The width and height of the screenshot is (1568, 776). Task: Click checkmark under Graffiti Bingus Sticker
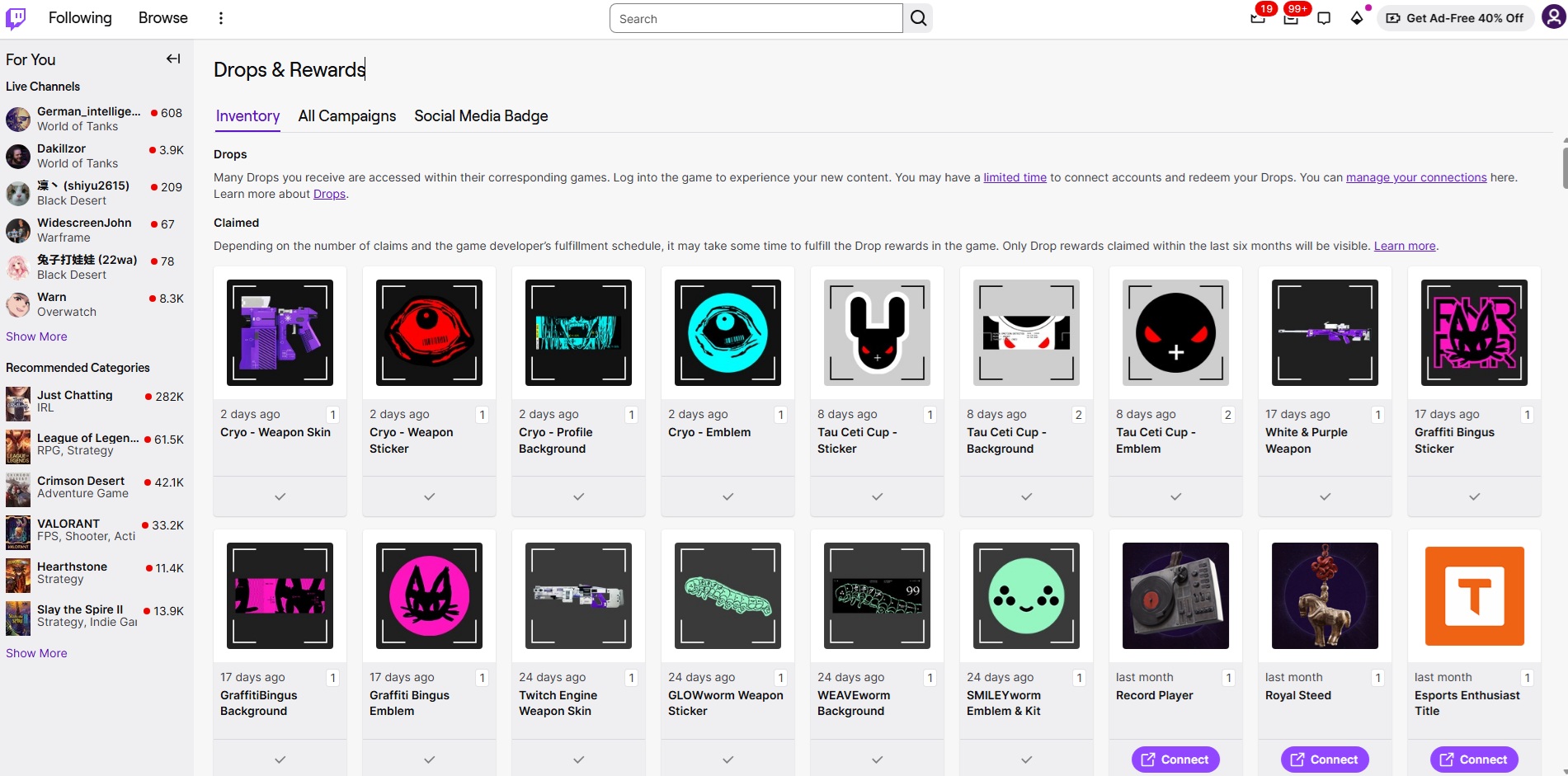(x=1474, y=496)
